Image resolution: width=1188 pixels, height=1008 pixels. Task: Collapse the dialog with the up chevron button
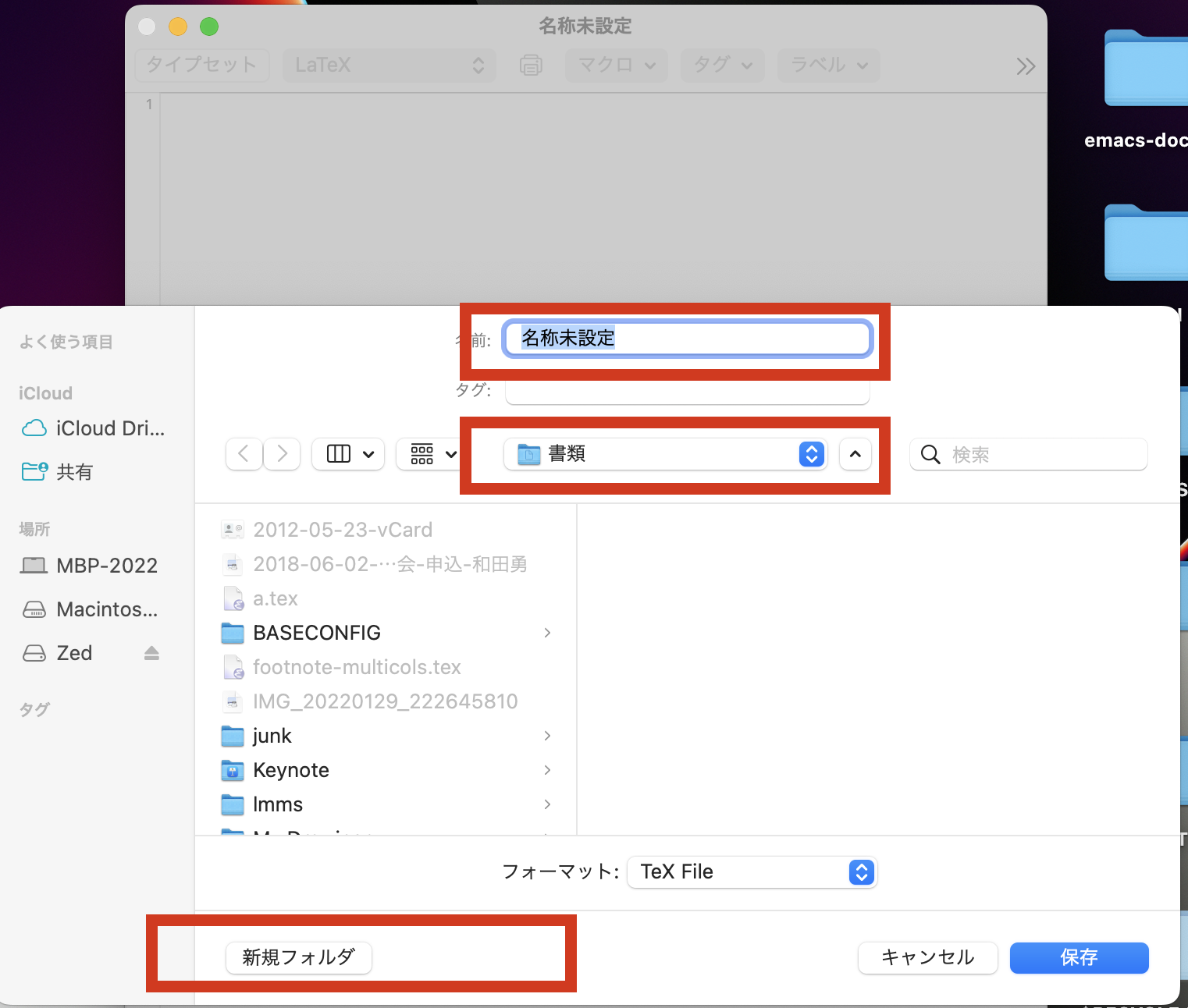click(x=855, y=454)
